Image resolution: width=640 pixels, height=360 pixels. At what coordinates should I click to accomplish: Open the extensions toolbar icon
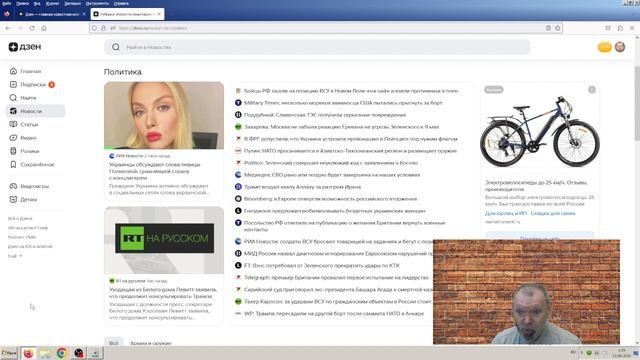(620, 28)
